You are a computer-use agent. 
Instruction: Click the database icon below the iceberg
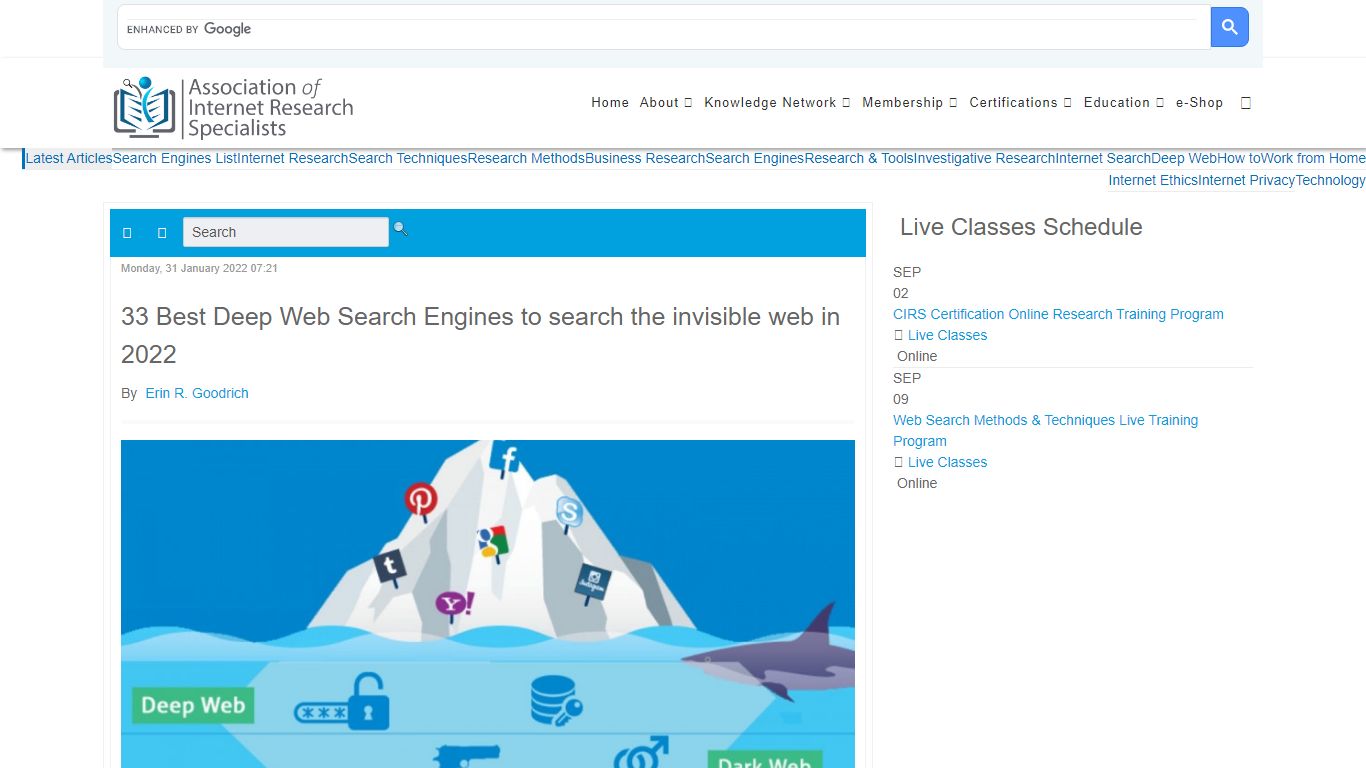coord(554,700)
